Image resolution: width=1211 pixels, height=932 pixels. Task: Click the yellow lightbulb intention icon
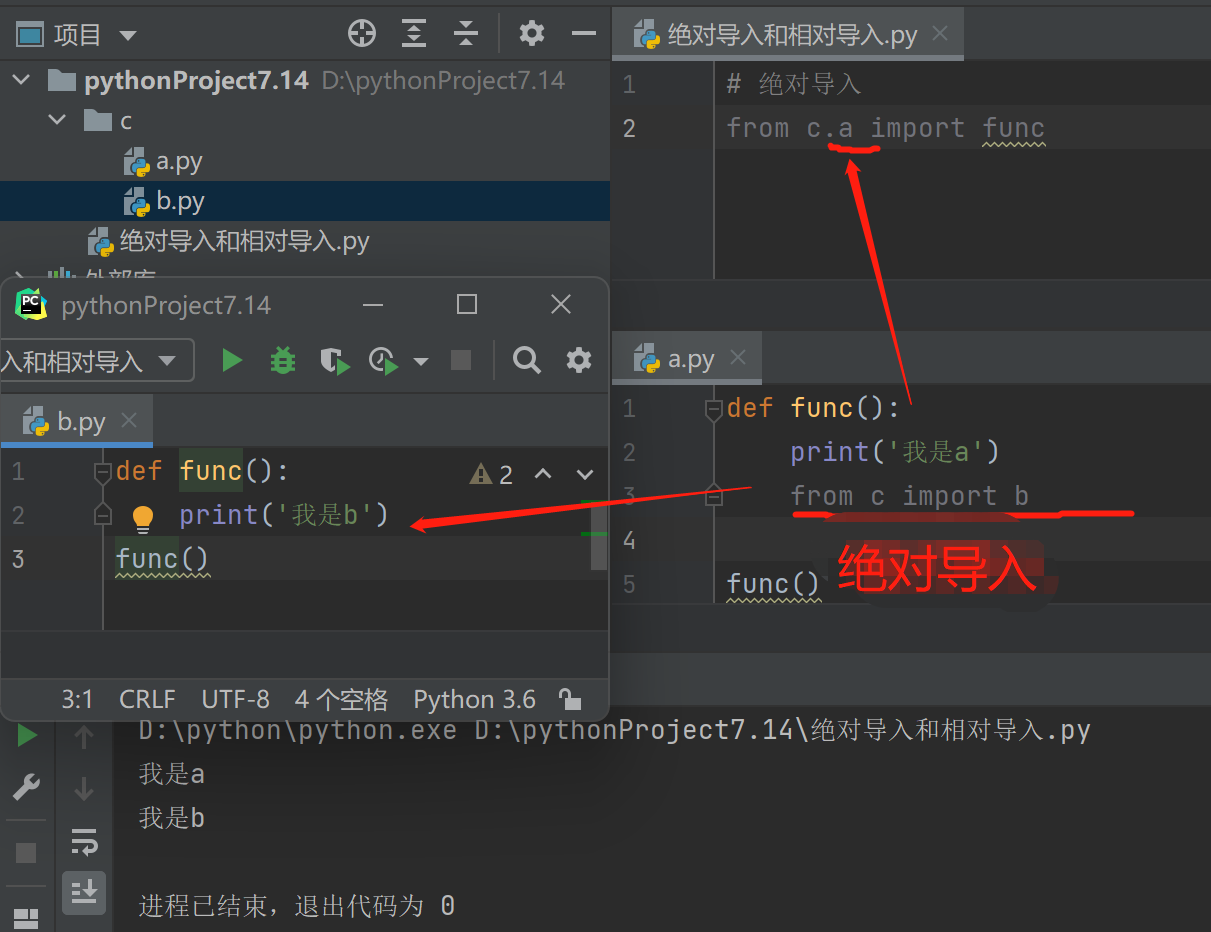pyautogui.click(x=143, y=517)
